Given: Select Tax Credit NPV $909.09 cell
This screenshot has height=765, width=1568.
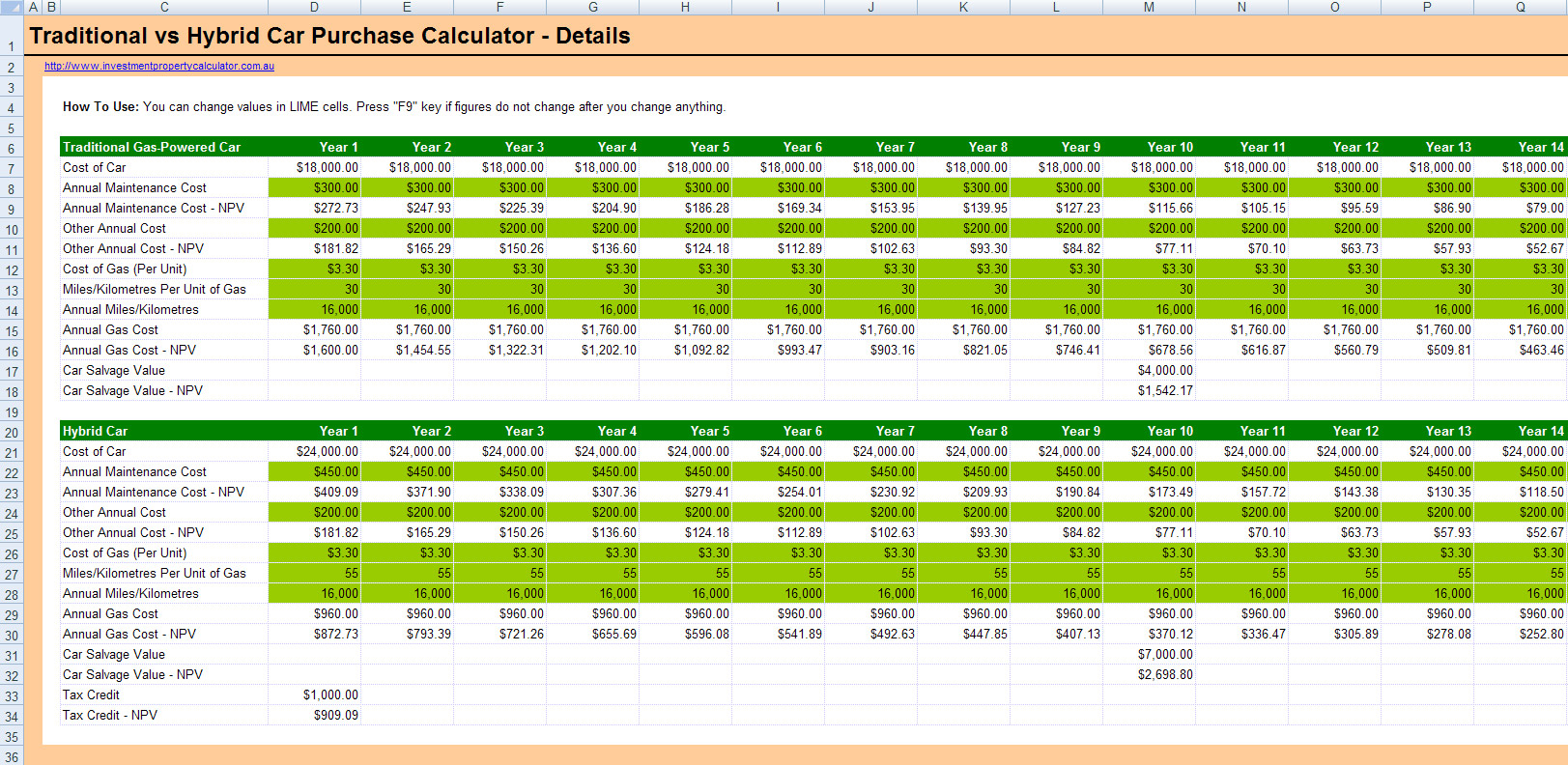Looking at the screenshot, I should 314,715.
